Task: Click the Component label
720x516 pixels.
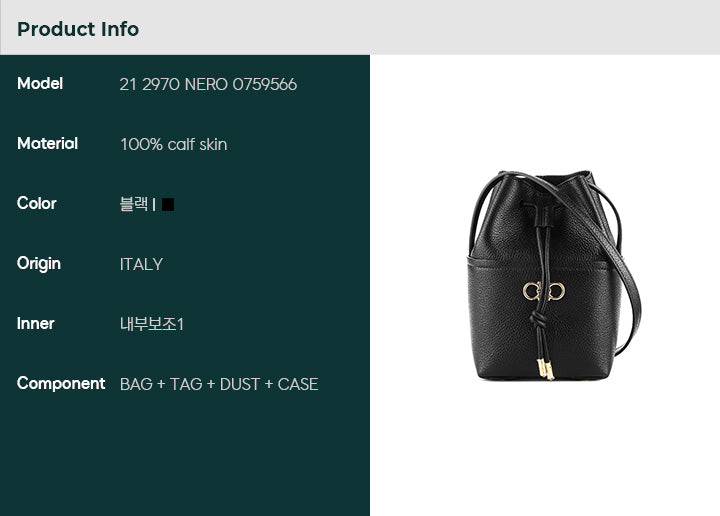Action: tap(61, 384)
